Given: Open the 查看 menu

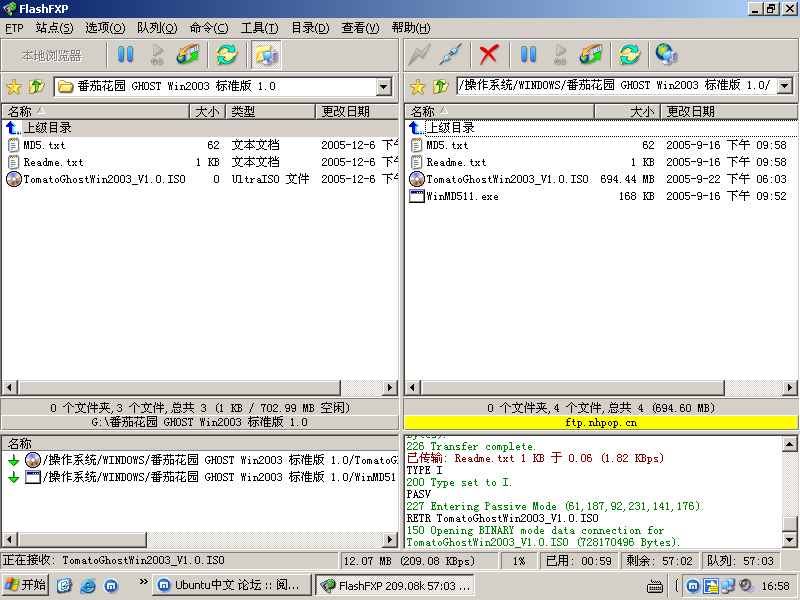Looking at the screenshot, I should point(360,28).
